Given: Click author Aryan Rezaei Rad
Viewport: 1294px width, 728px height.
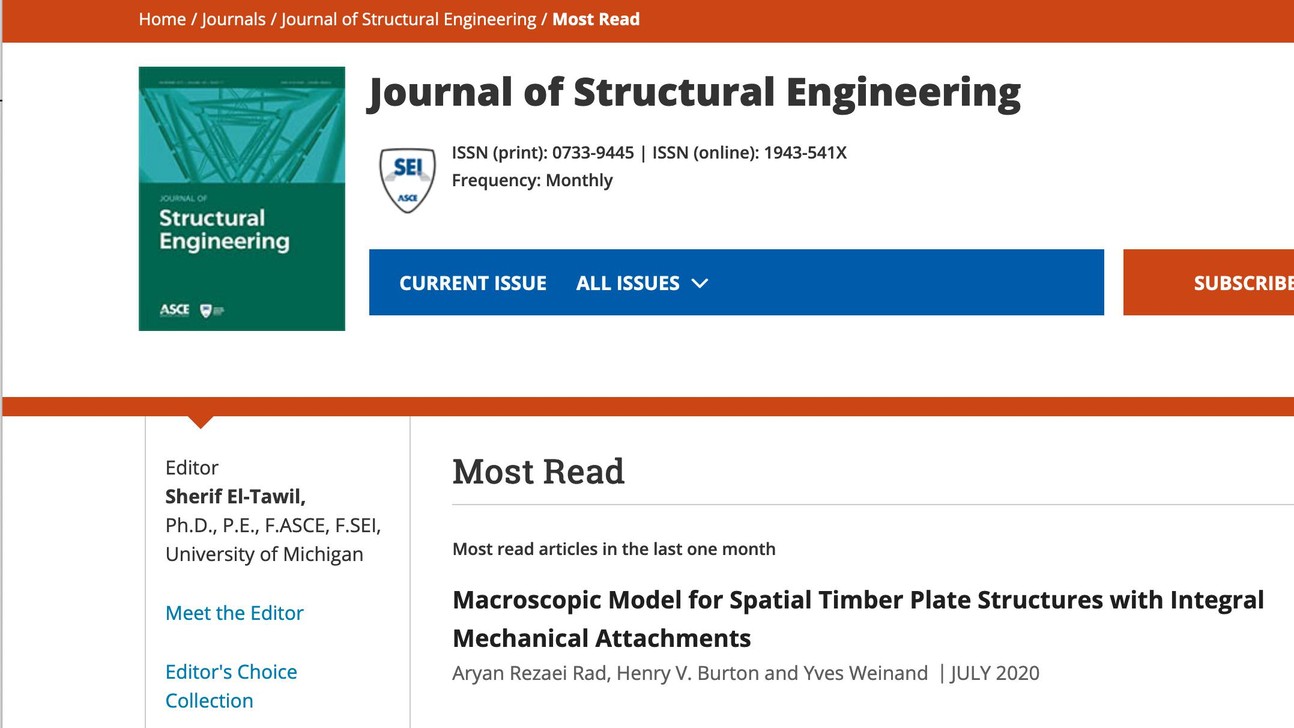Looking at the screenshot, I should [529, 673].
